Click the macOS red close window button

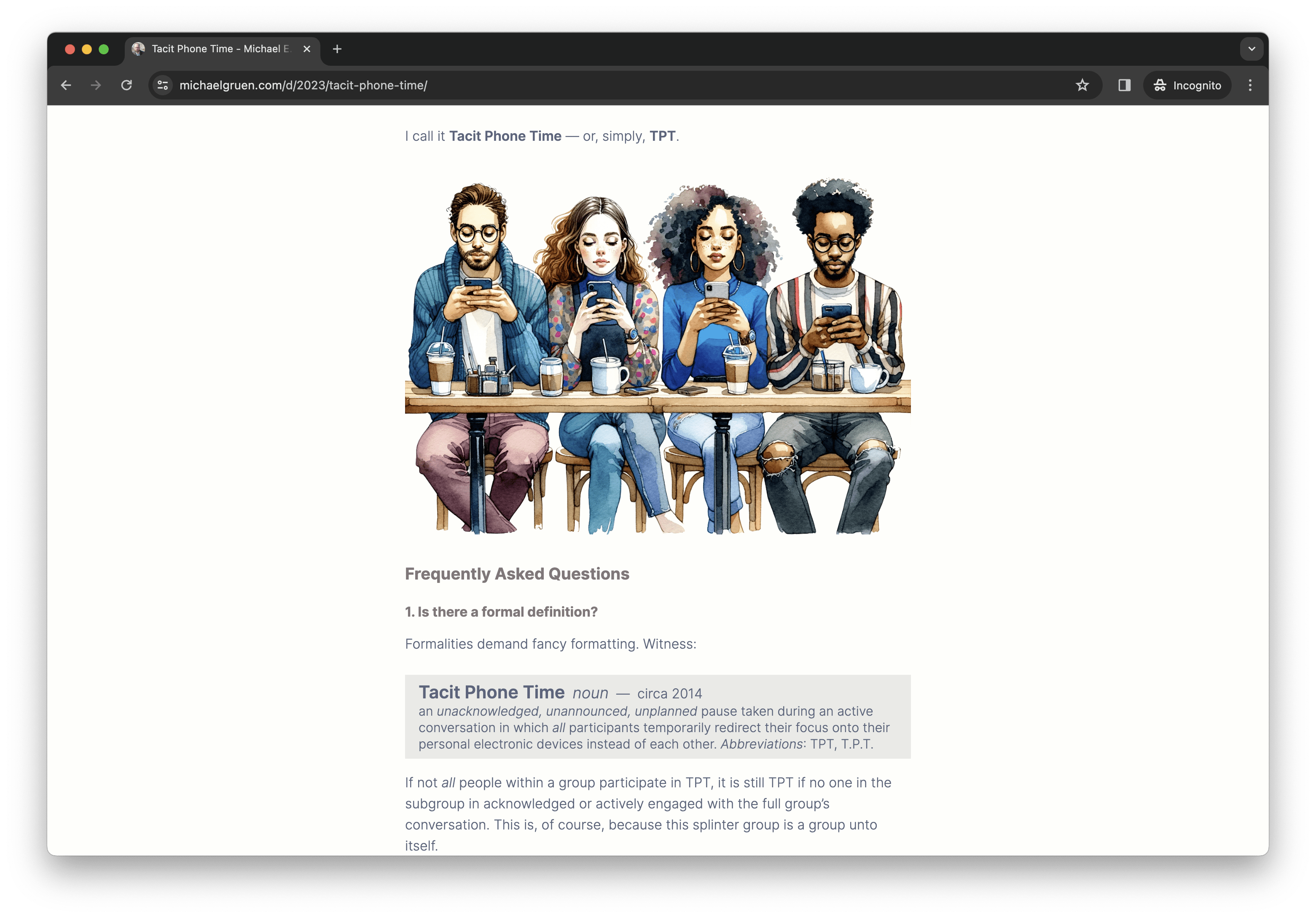tap(70, 49)
